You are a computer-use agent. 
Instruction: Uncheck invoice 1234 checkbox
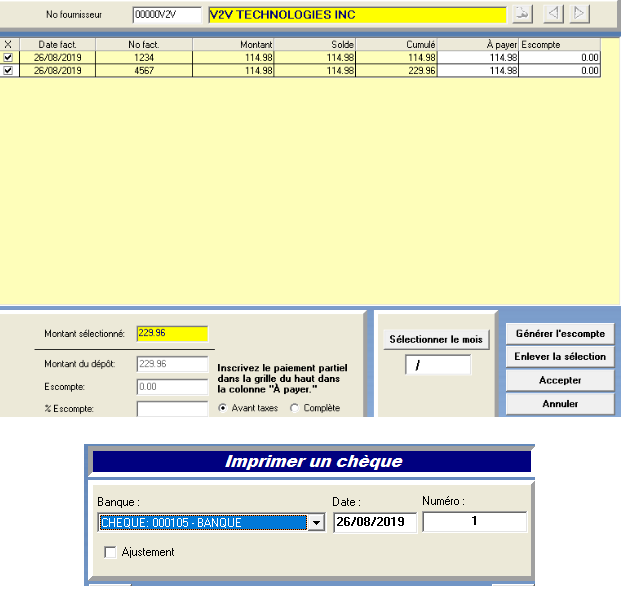pyautogui.click(x=8, y=57)
